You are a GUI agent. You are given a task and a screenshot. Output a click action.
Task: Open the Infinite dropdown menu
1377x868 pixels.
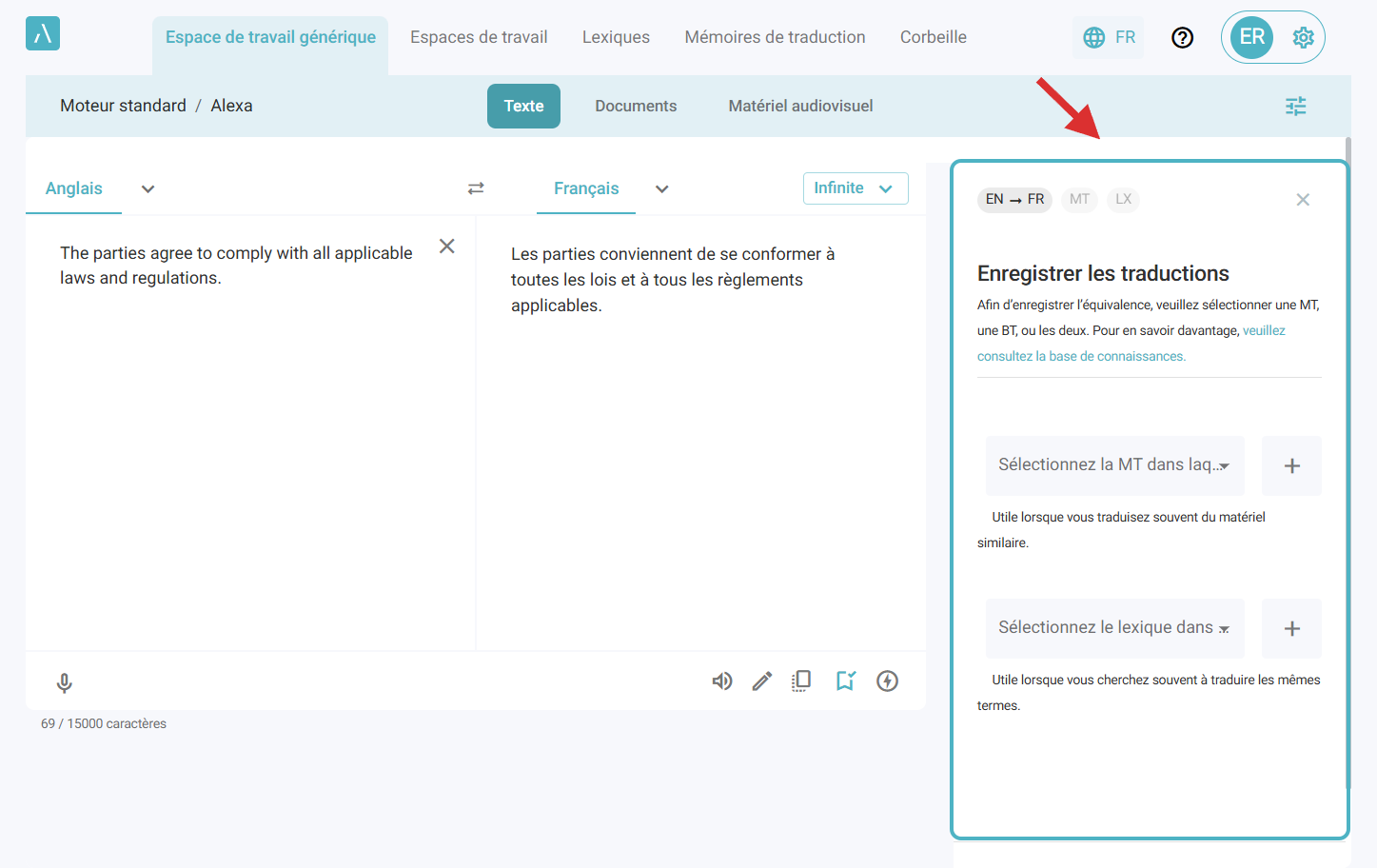click(x=855, y=188)
